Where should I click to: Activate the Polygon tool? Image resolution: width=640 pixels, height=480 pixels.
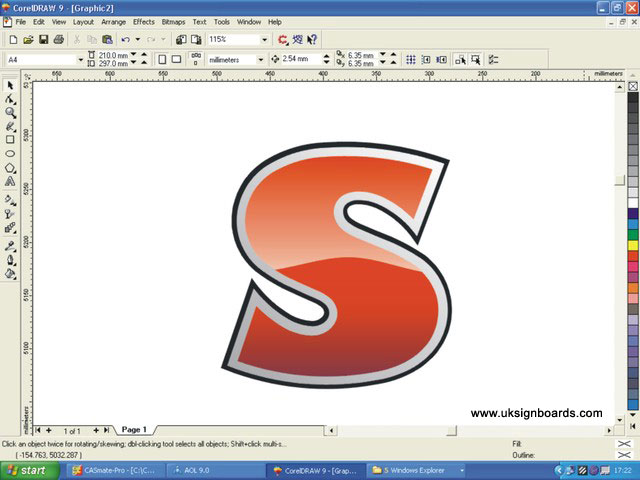tap(10, 168)
